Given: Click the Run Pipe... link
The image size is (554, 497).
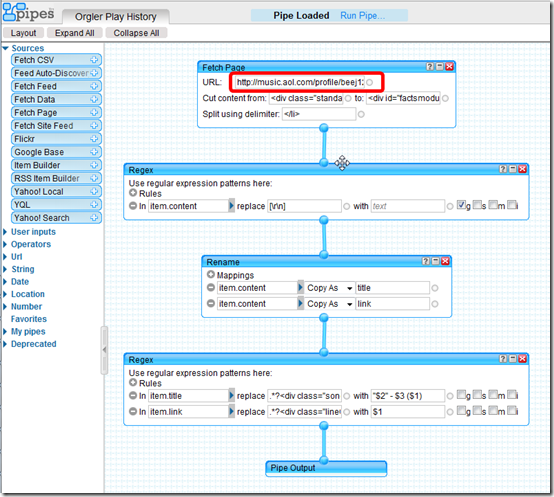Looking at the screenshot, I should (x=362, y=16).
